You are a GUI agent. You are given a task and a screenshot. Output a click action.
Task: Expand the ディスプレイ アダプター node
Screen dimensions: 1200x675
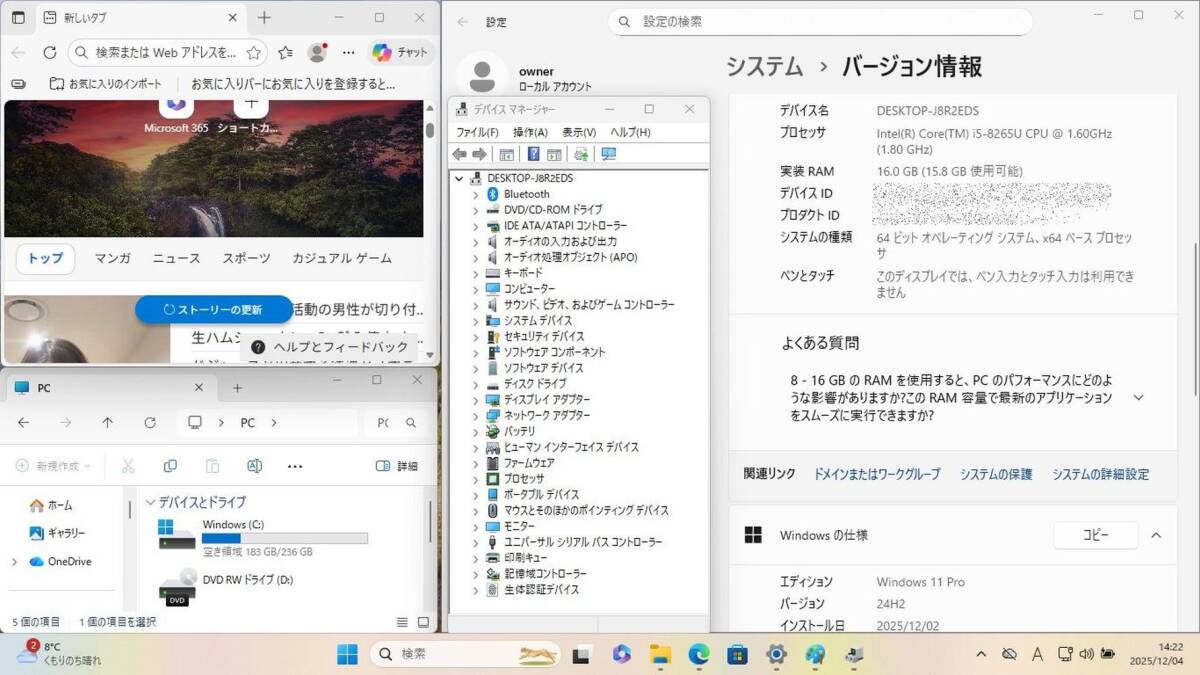[475, 400]
